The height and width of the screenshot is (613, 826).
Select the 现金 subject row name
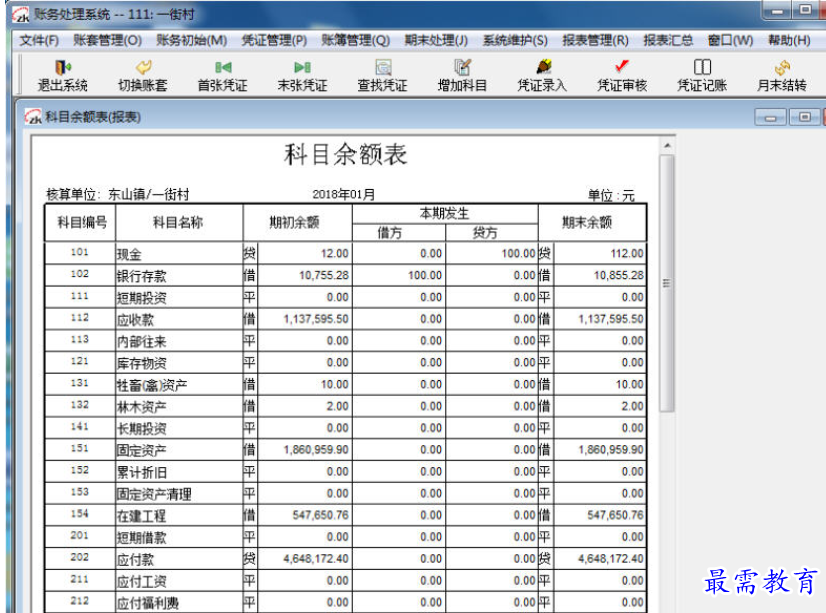(129, 254)
